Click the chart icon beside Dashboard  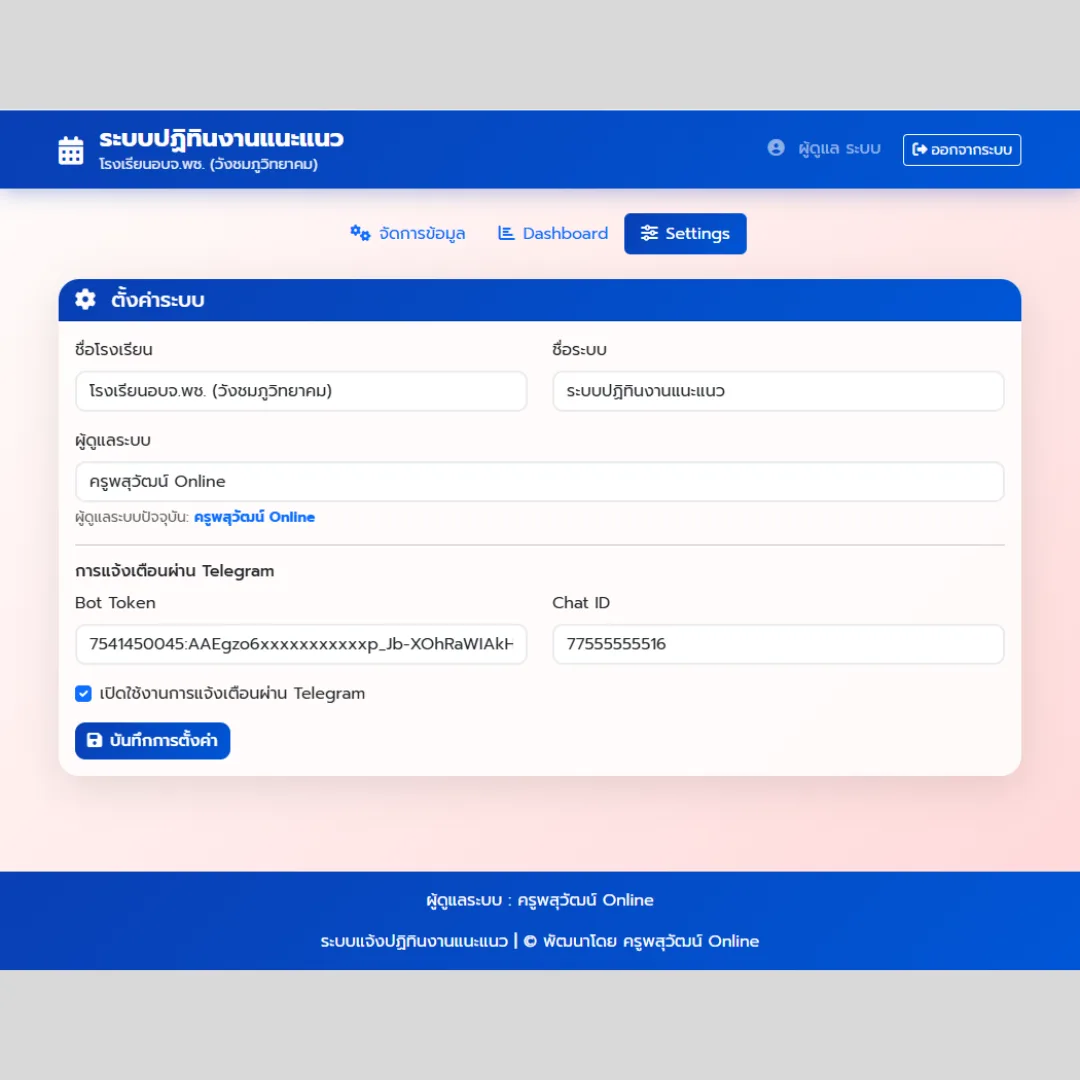coord(506,233)
